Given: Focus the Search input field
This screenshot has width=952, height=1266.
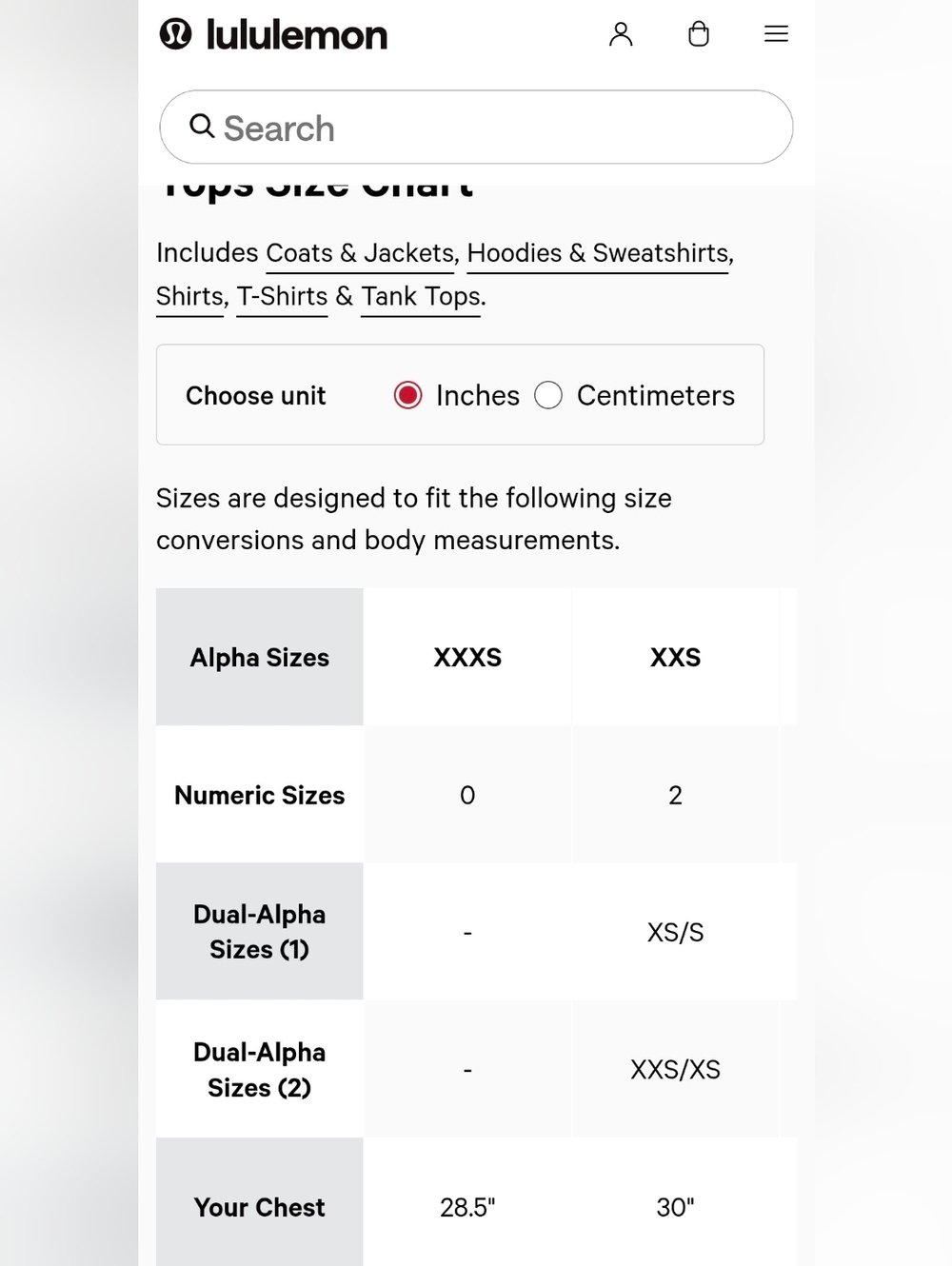Looking at the screenshot, I should 476,127.
